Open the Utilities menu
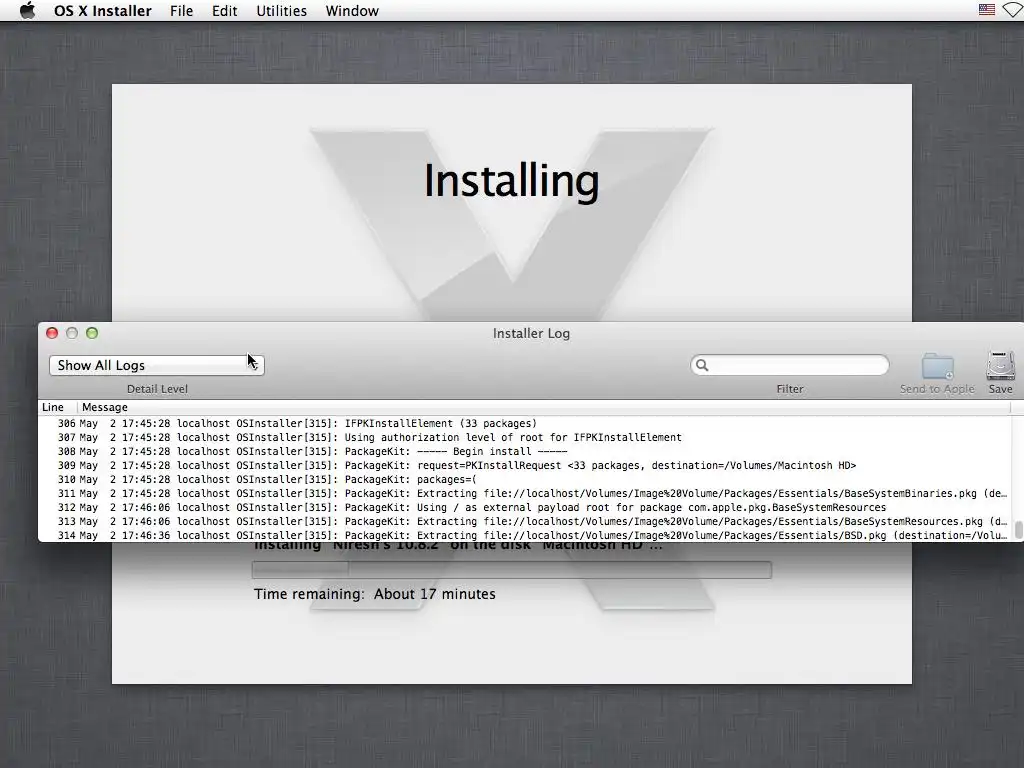Image resolution: width=1024 pixels, height=768 pixels. [x=281, y=10]
